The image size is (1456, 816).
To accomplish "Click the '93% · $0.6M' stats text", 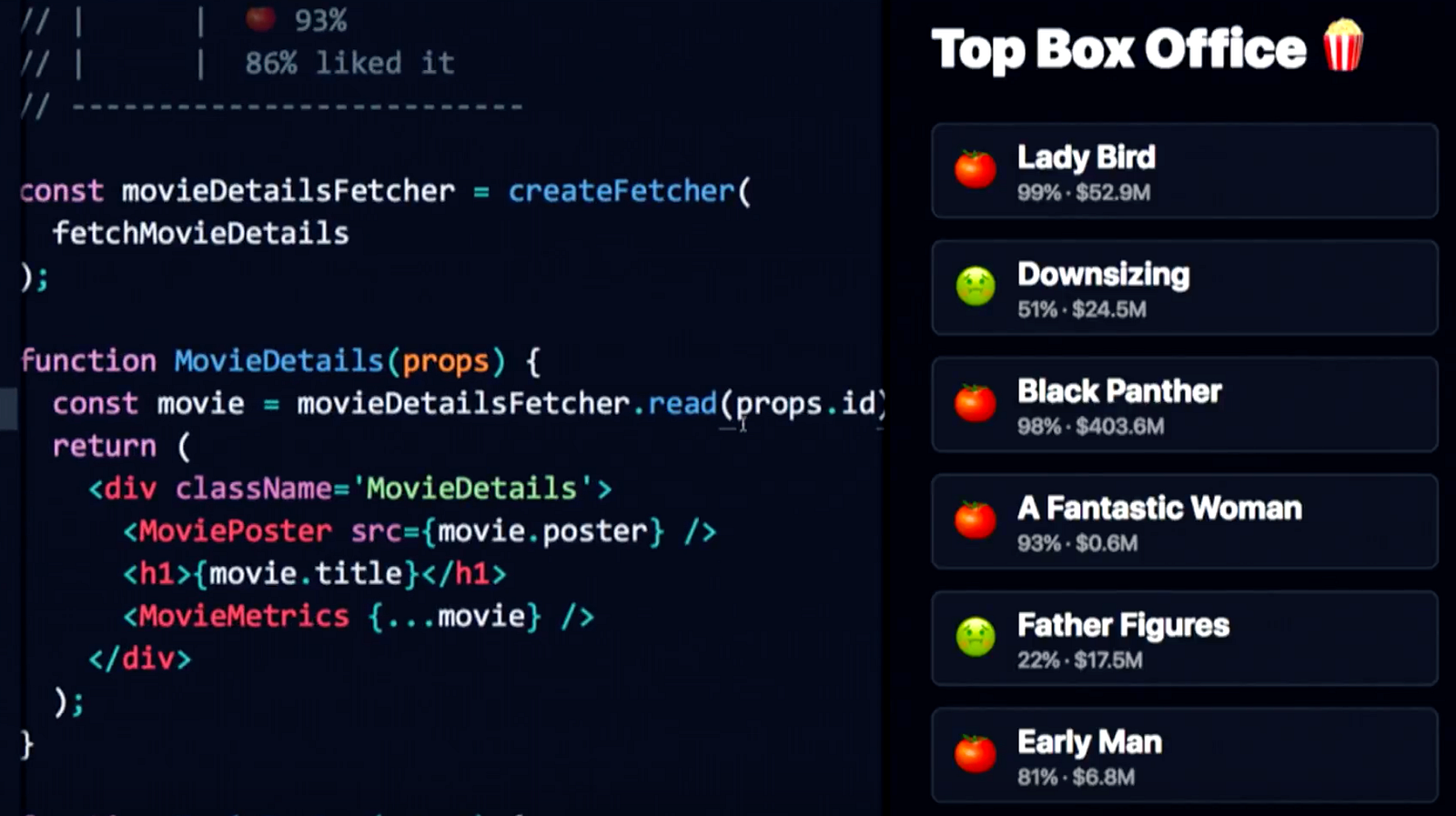I will (x=1077, y=543).
